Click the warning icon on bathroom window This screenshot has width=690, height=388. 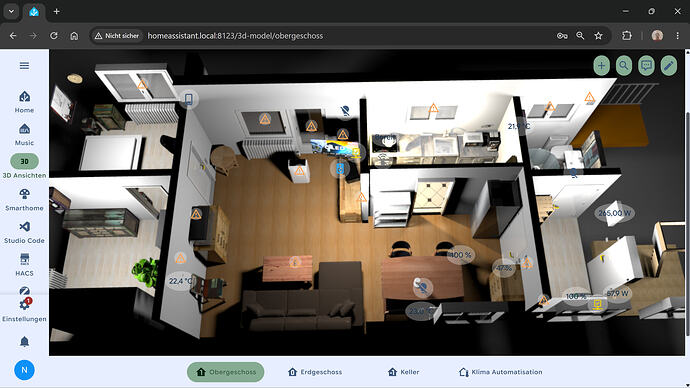tap(550, 106)
